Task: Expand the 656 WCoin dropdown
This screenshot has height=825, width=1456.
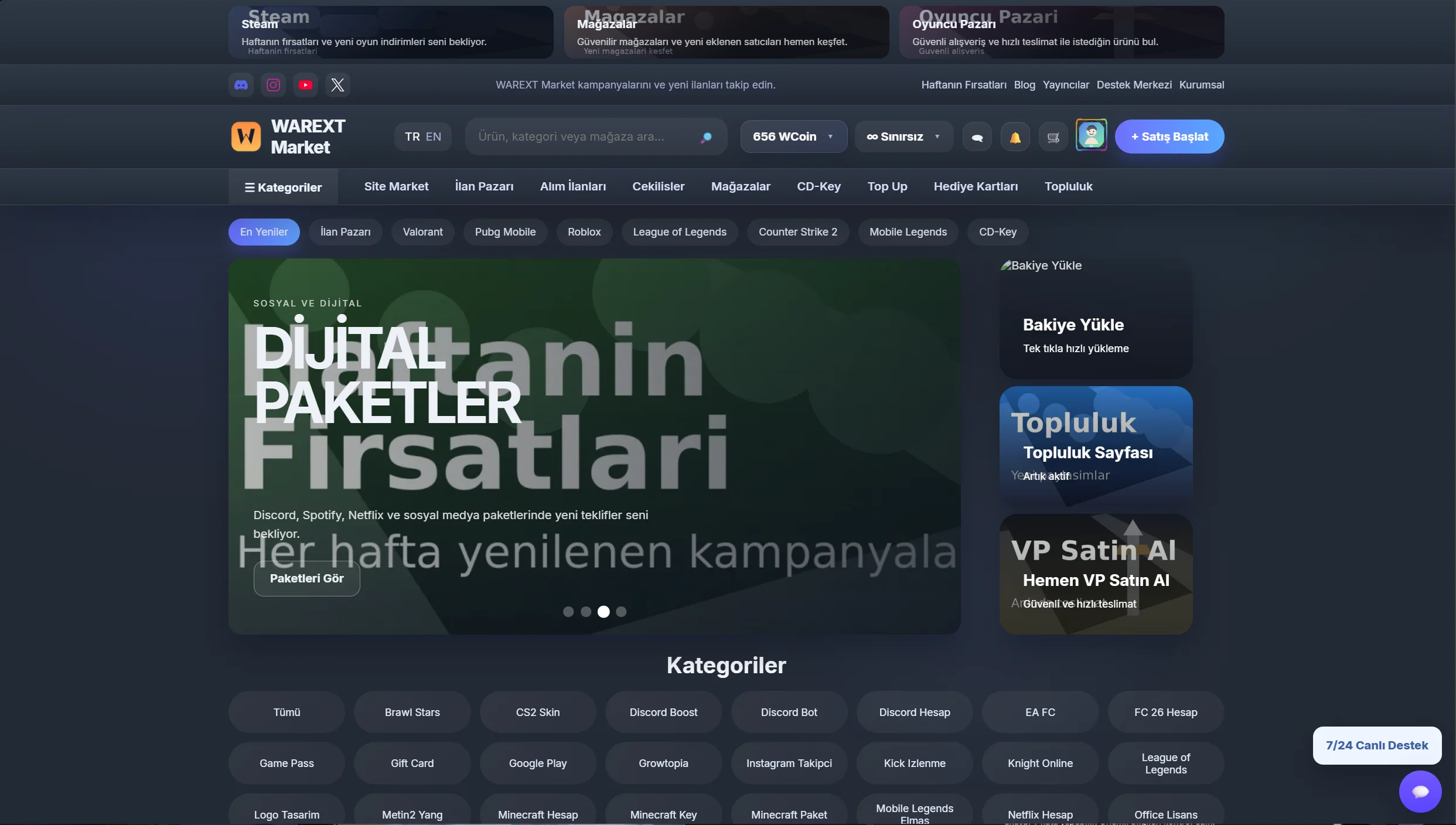Action: [x=793, y=137]
